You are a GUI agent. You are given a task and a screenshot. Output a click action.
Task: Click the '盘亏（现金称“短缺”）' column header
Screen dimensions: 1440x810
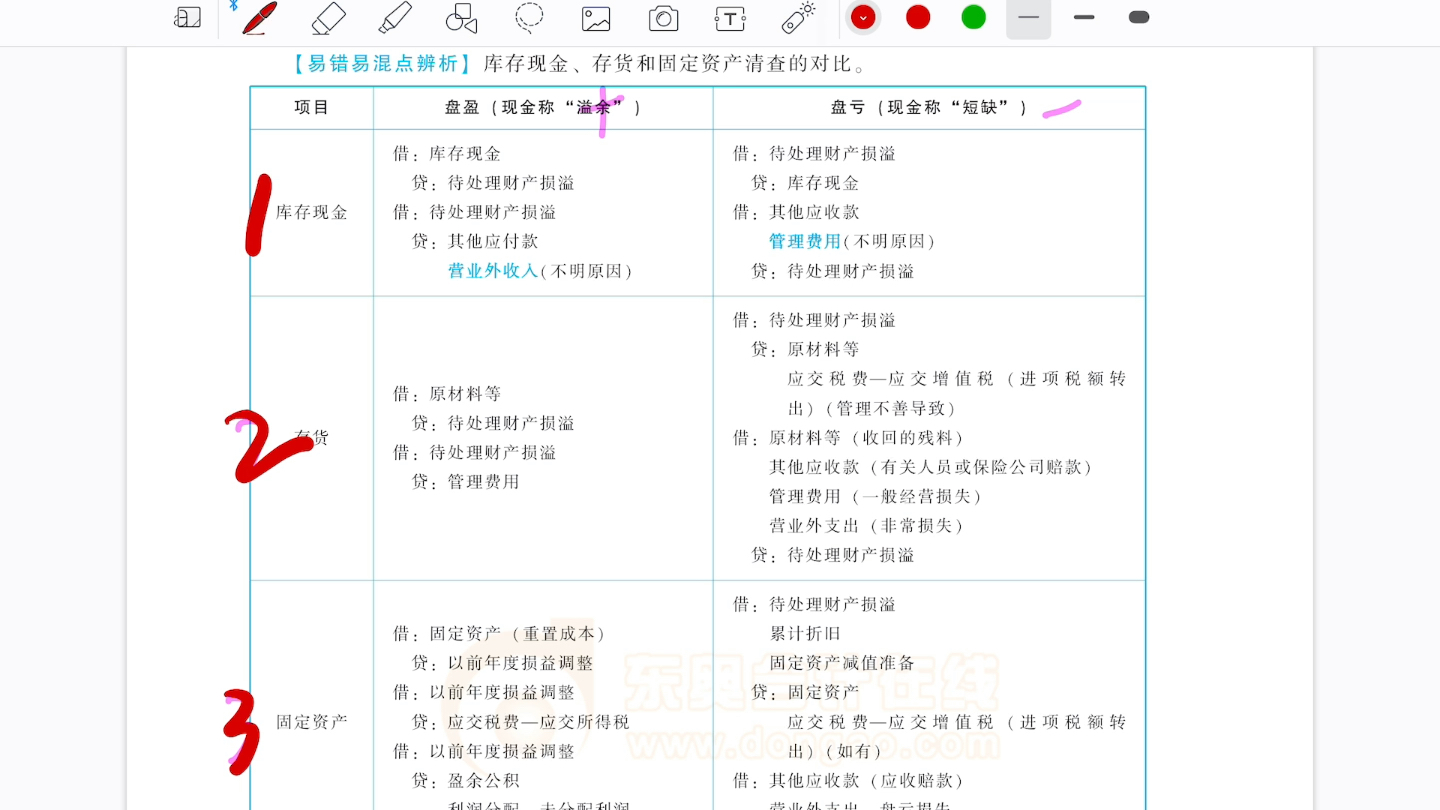929,107
